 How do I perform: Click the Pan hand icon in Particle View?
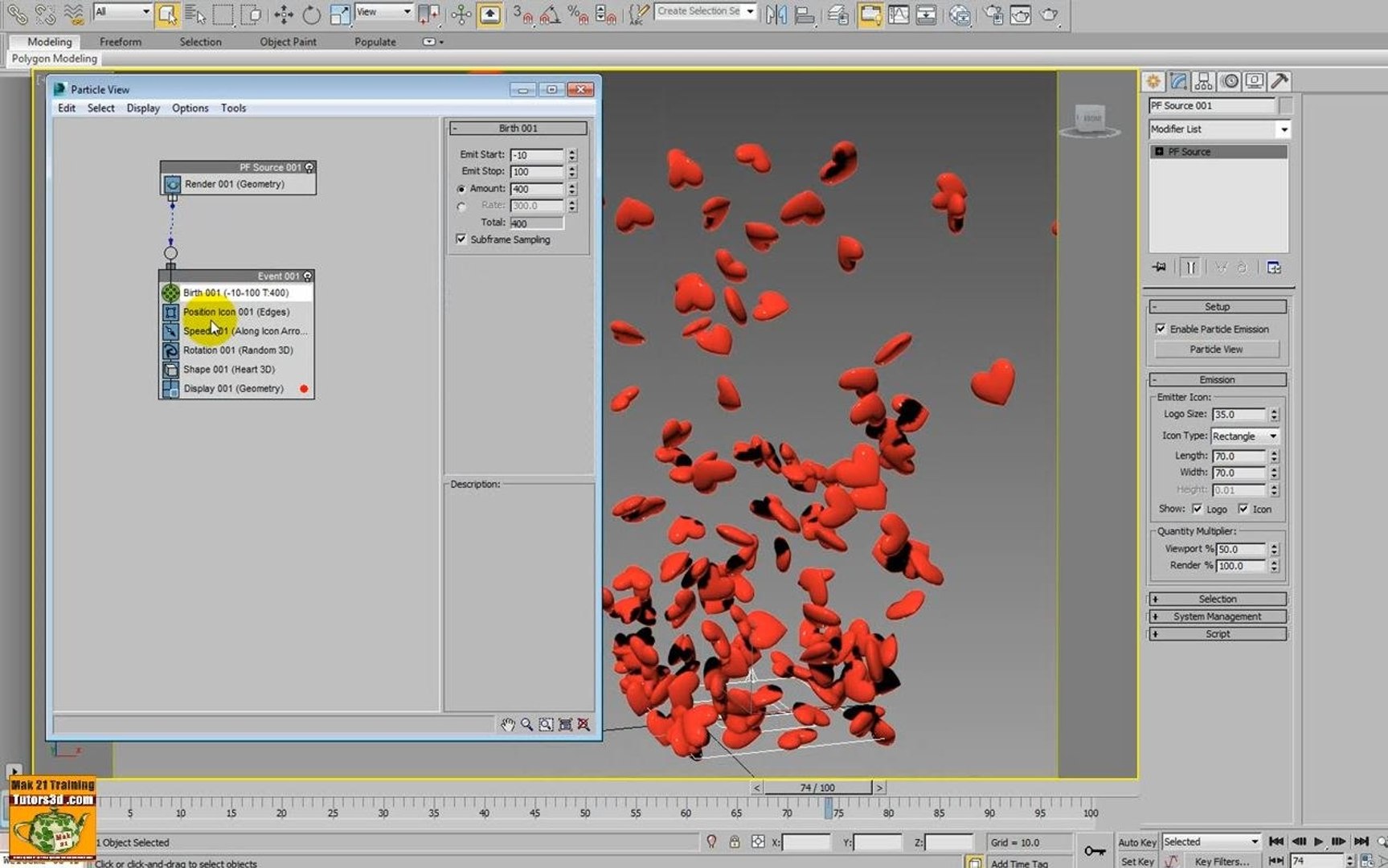pos(508,724)
